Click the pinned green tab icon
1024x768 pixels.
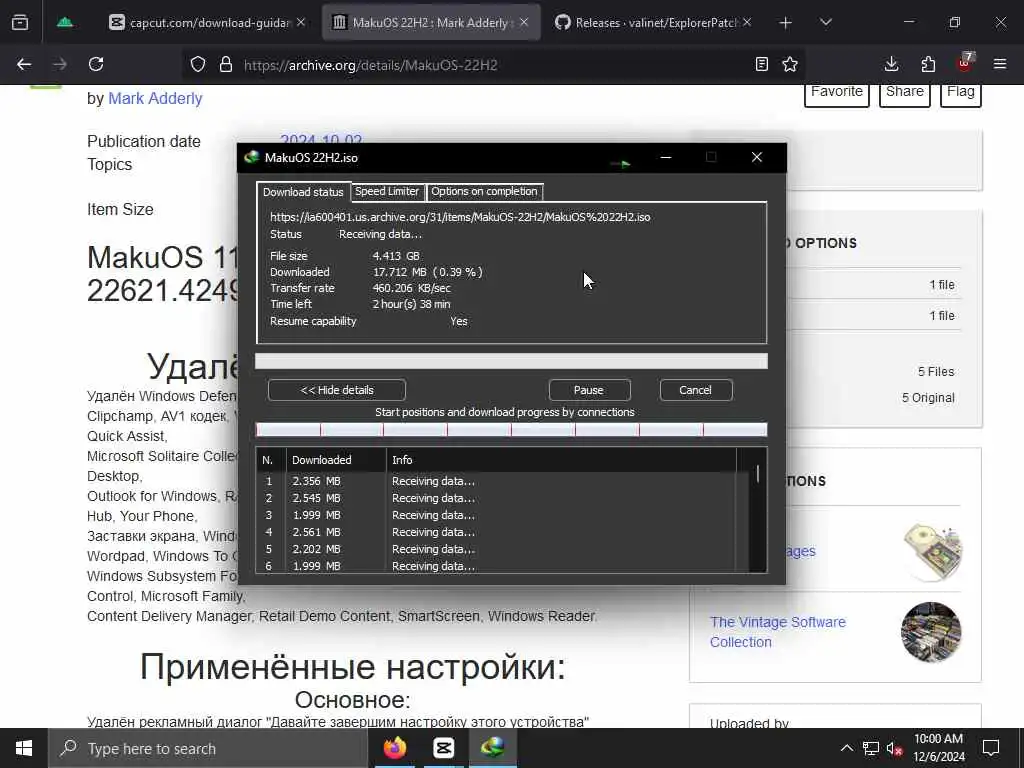point(65,23)
